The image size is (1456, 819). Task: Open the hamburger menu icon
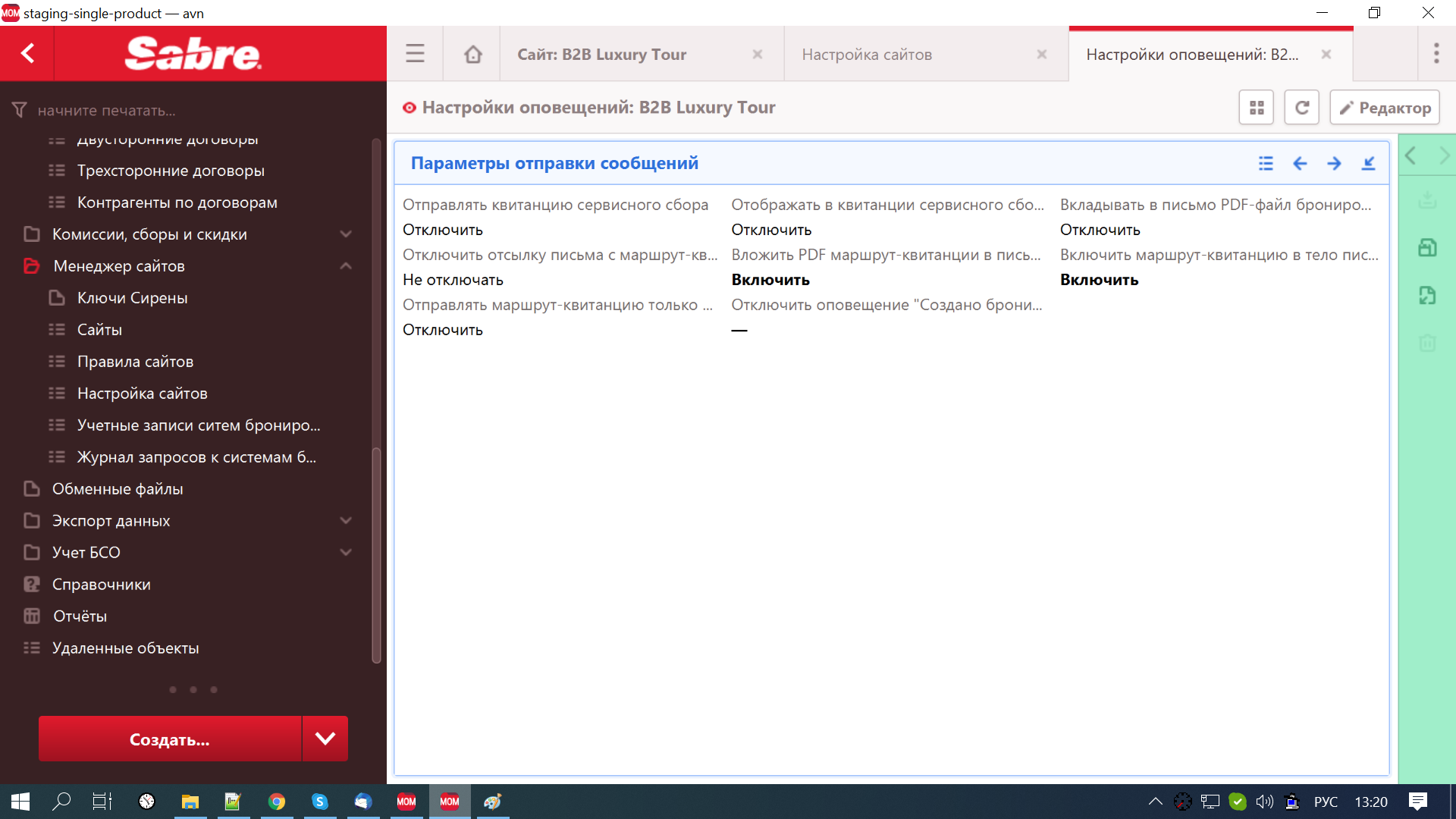[415, 54]
